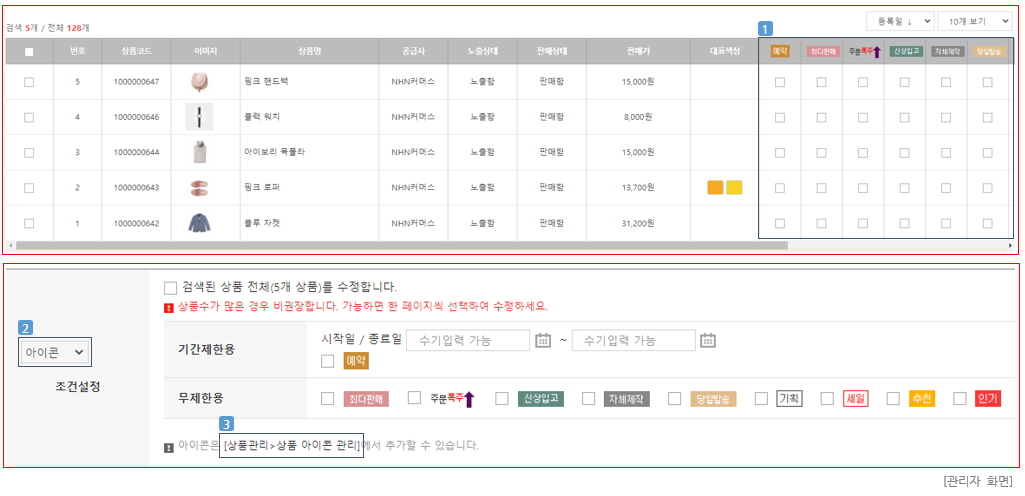Click the 자체제작 icon column header
Screen dimensions: 1025x496
pos(947,51)
